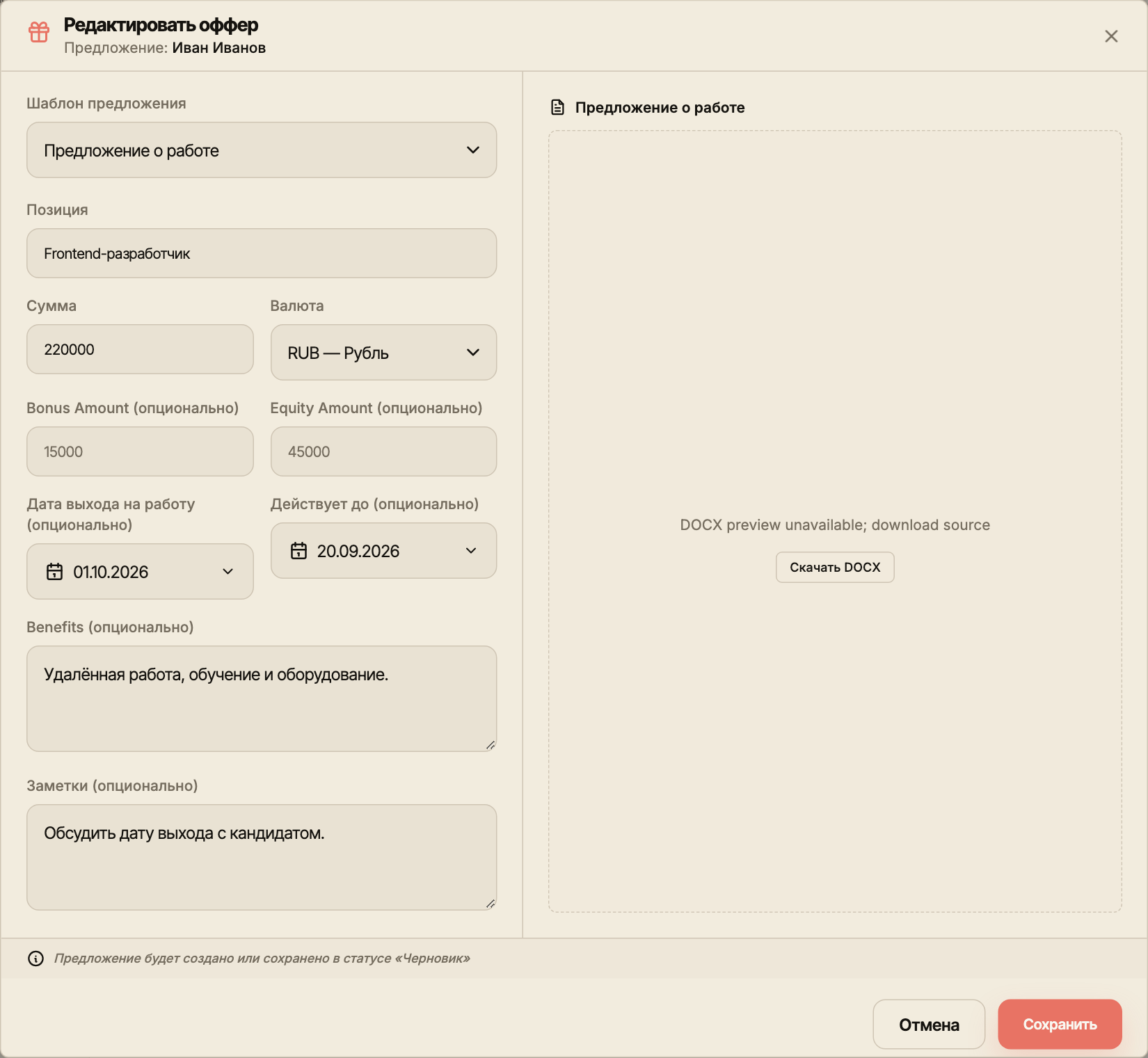Viewport: 1148px width, 1058px height.
Task: Focus the Позиция input field
Action: click(262, 253)
